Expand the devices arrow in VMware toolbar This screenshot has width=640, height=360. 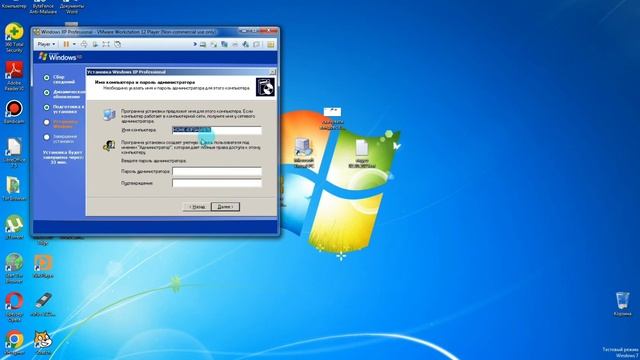click(x=195, y=44)
